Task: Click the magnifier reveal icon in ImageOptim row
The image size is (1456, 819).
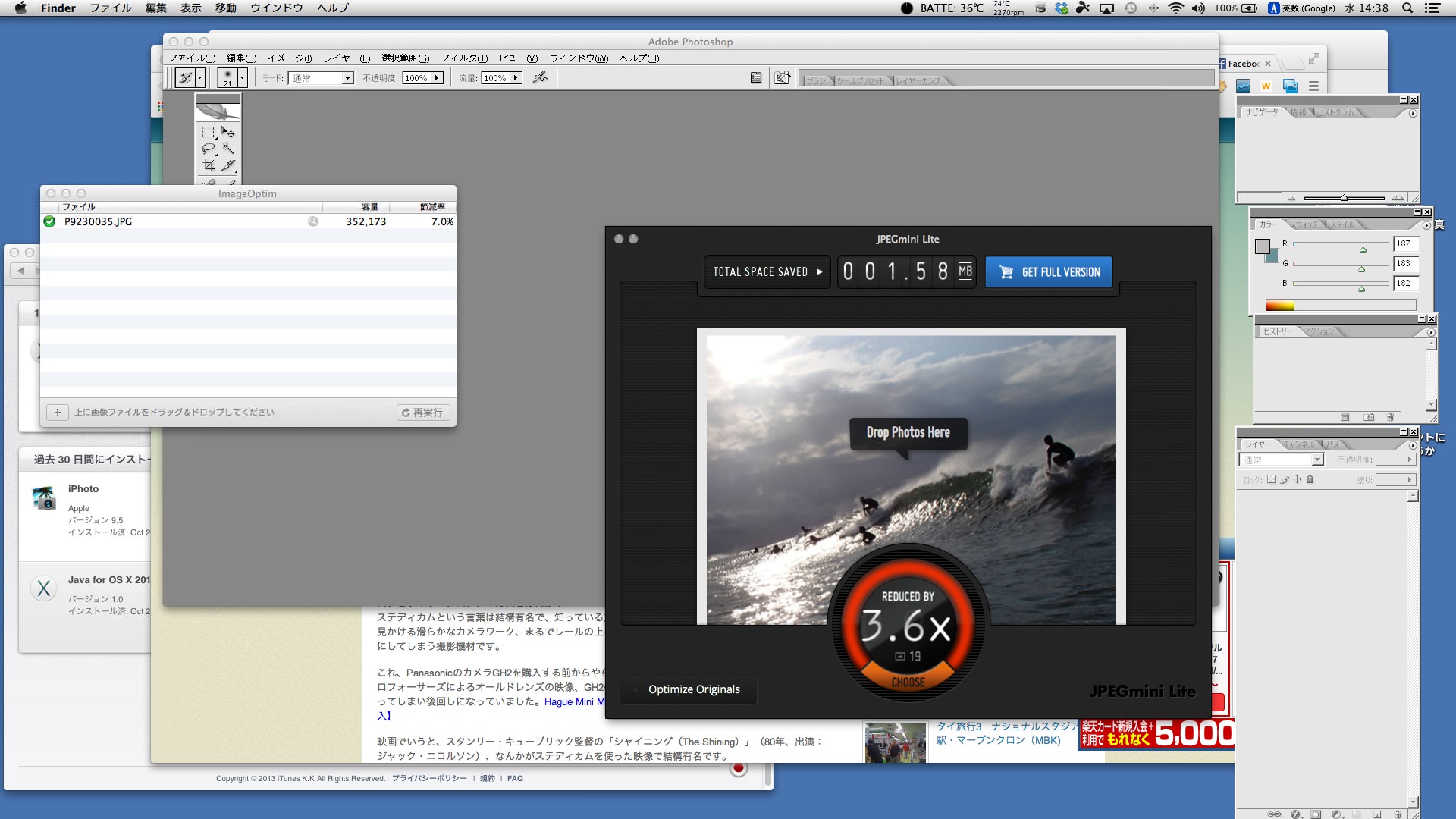Action: coord(312,221)
